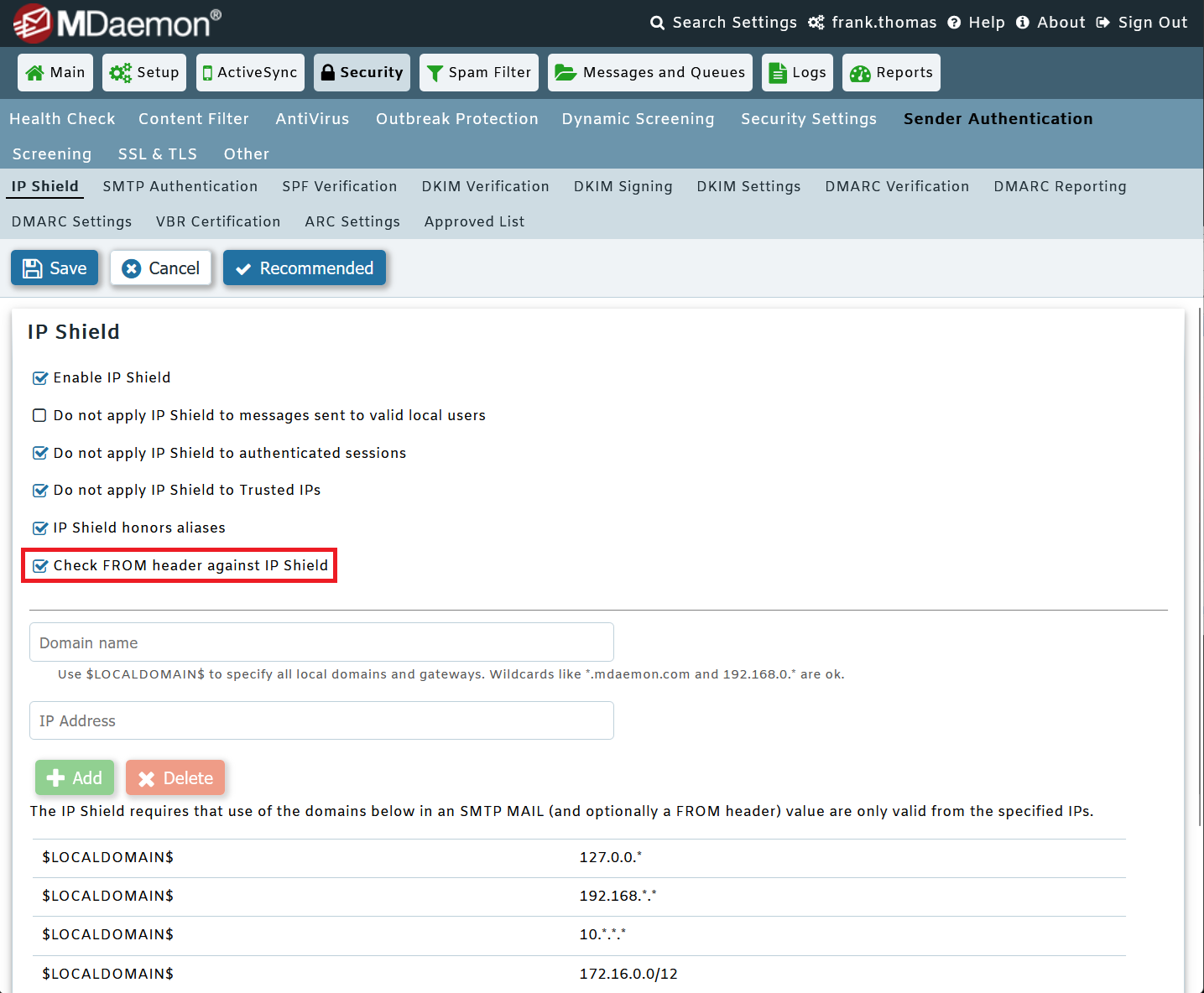Disable Check FROM header against IP Shield
The image size is (1204, 993).
39,565
